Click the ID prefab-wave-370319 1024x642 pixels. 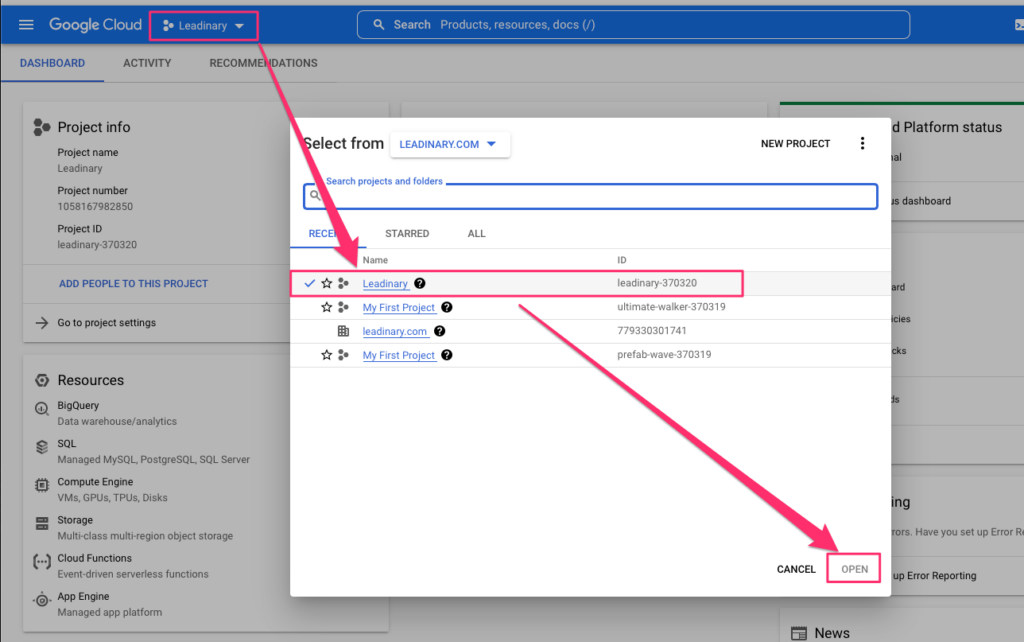click(664, 355)
